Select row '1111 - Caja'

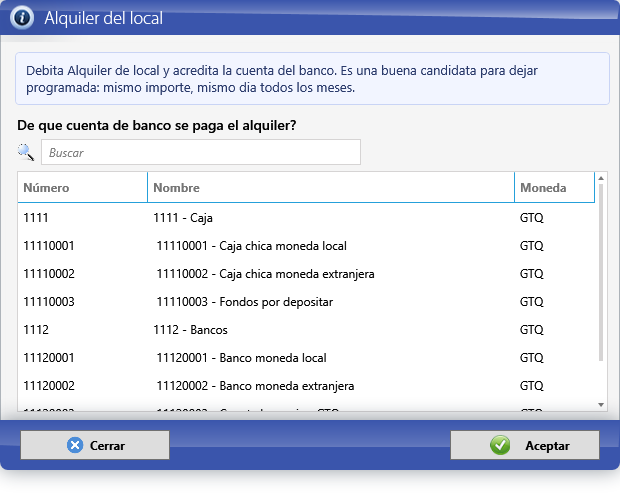[x=306, y=218]
